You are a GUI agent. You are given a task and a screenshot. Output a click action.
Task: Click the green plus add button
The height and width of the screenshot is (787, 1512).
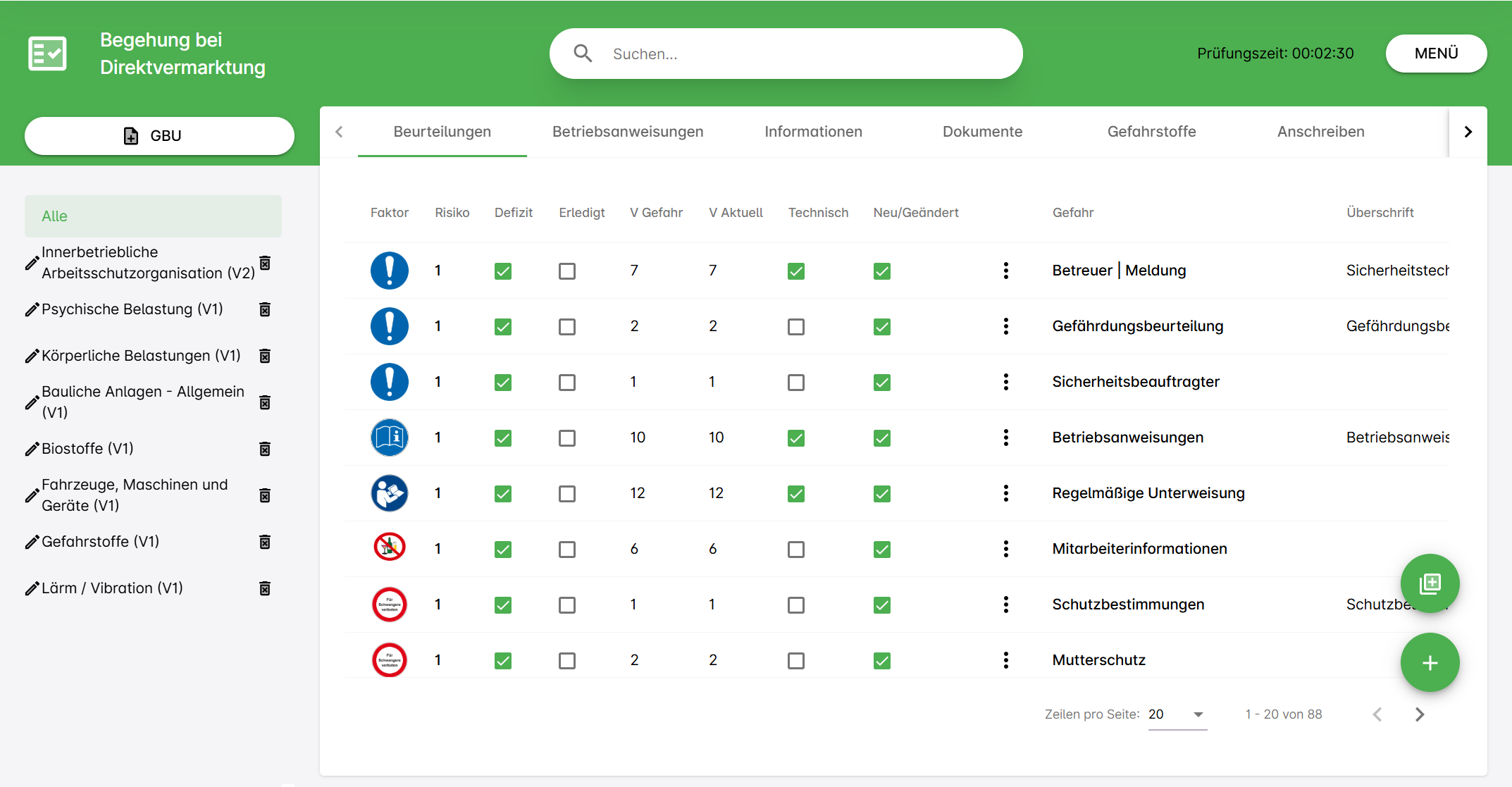click(x=1430, y=662)
